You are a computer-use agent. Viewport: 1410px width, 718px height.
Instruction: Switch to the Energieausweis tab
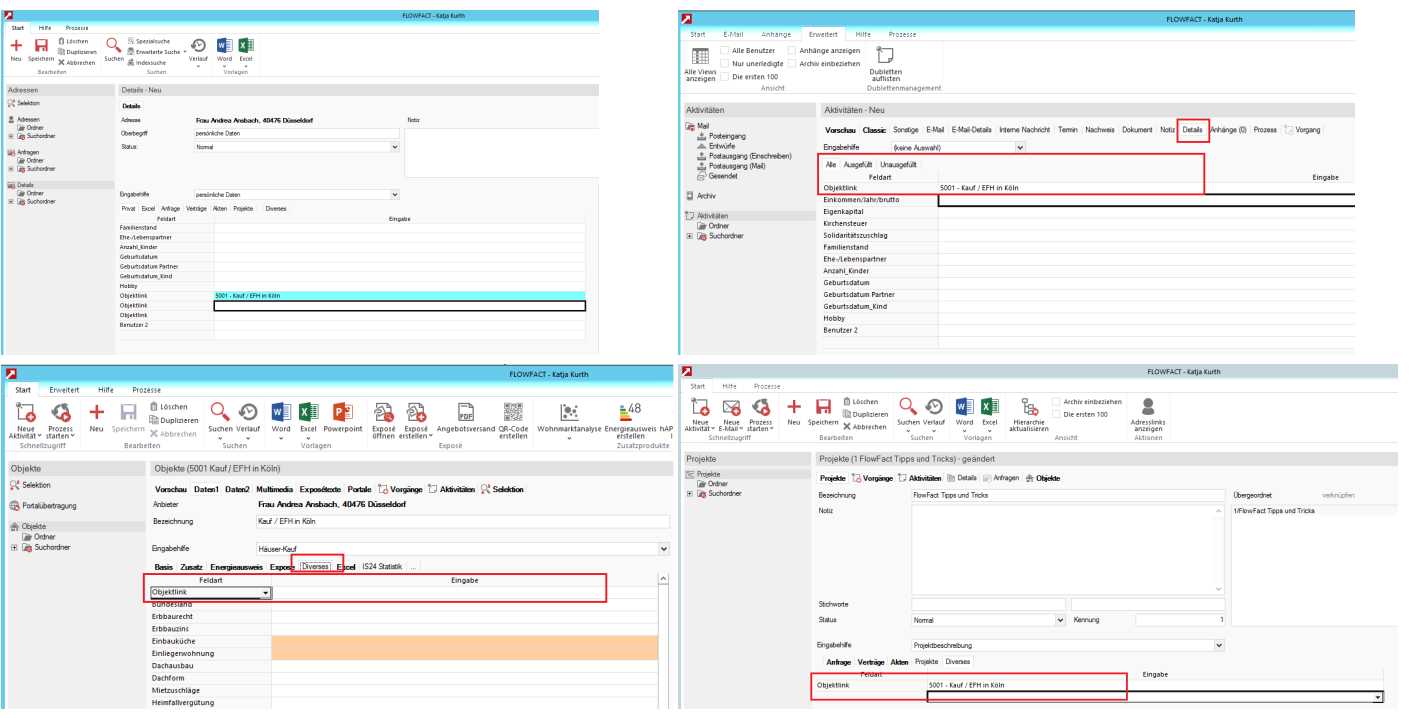pyautogui.click(x=236, y=567)
